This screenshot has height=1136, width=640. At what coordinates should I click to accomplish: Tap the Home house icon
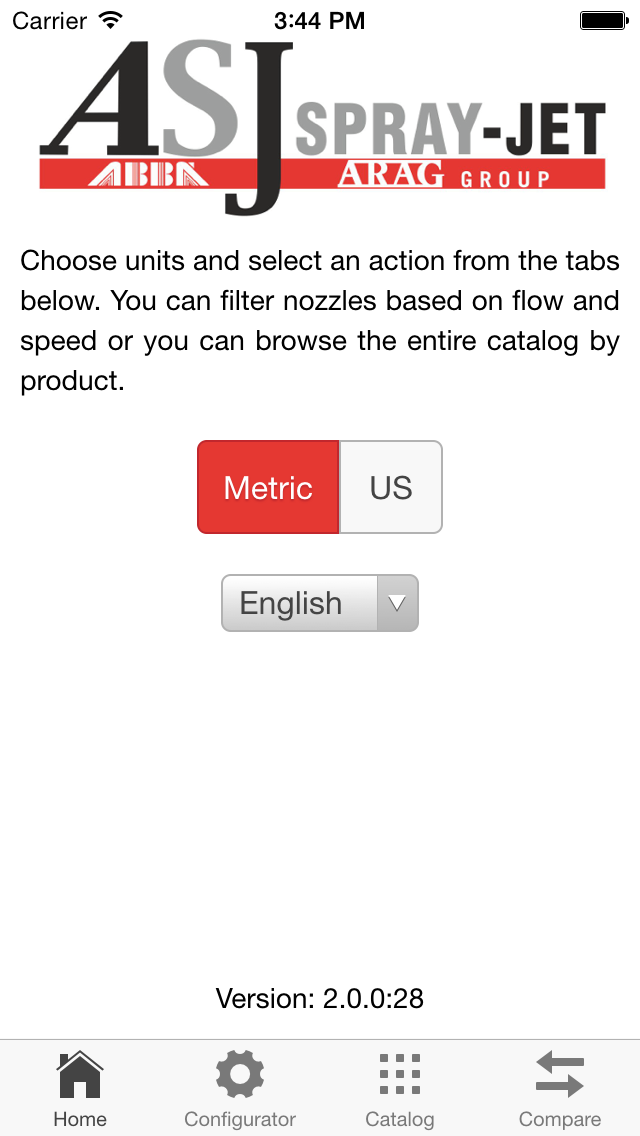(80, 1075)
